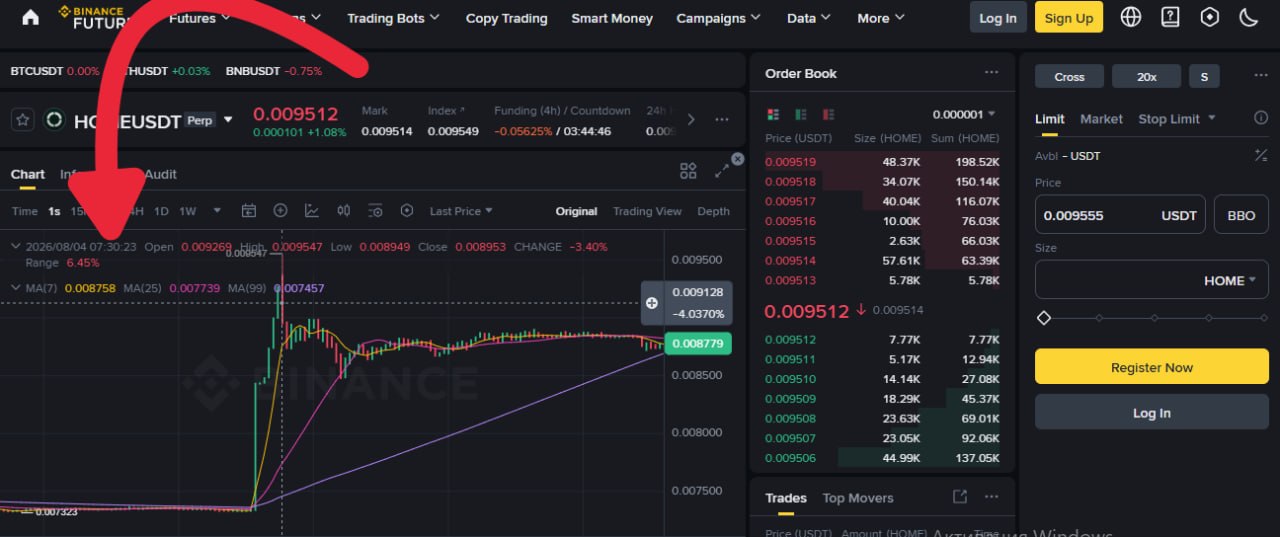Select the Market order tab
The height and width of the screenshot is (537, 1280).
click(x=1101, y=118)
